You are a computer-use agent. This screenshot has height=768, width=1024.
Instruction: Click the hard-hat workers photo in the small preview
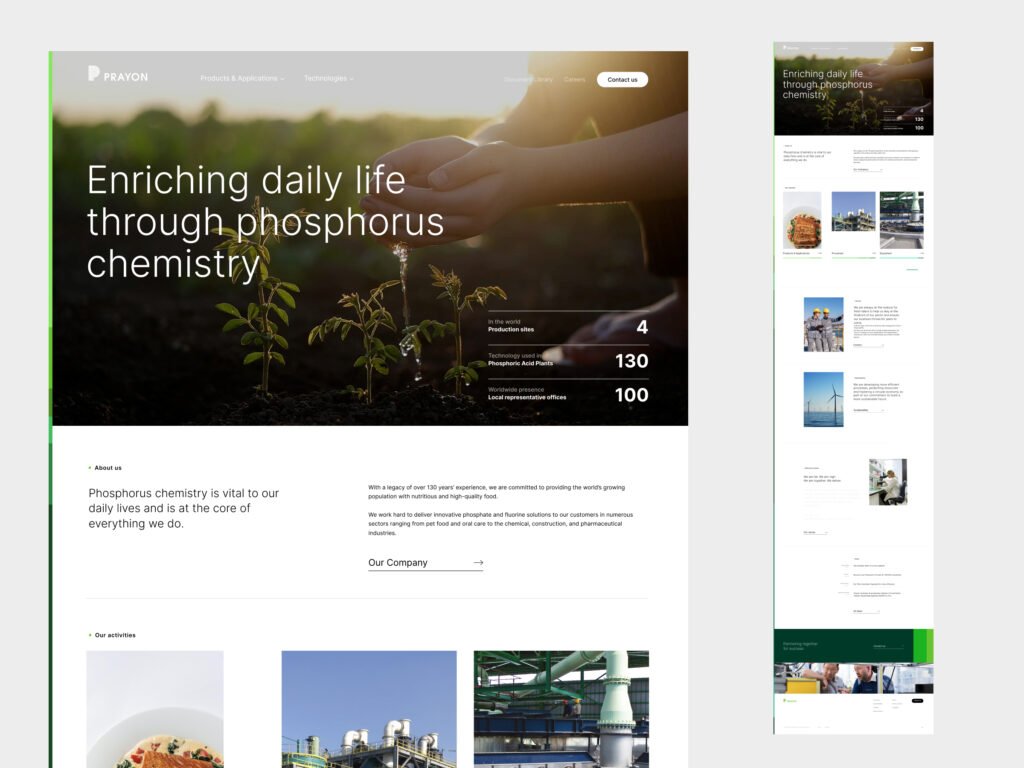coord(824,325)
